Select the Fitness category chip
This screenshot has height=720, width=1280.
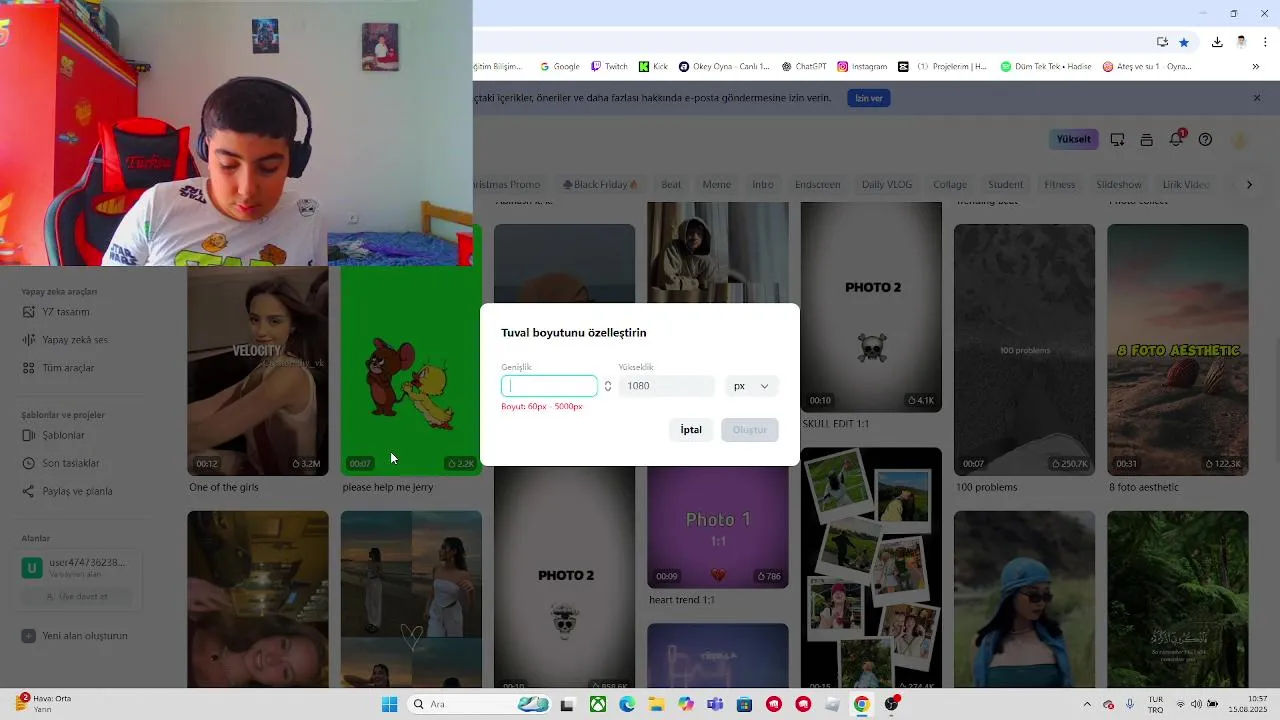coord(1060,185)
